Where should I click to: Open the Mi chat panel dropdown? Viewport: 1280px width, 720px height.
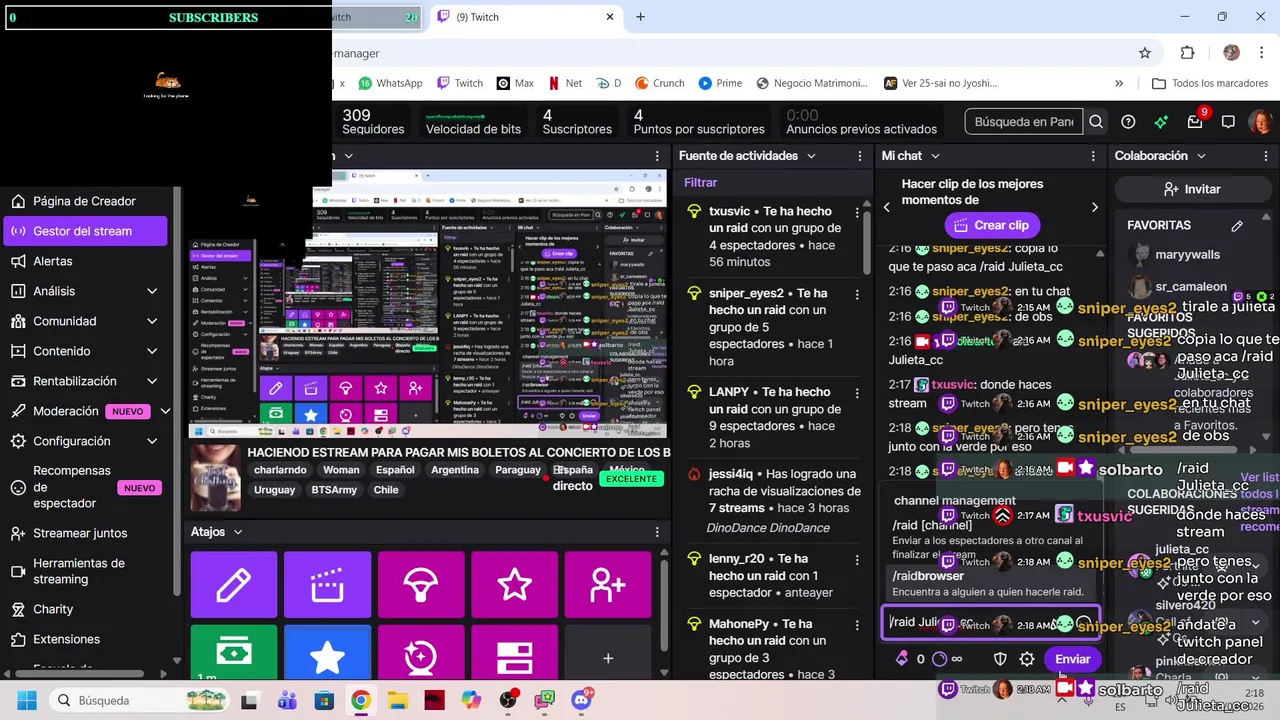coord(935,156)
